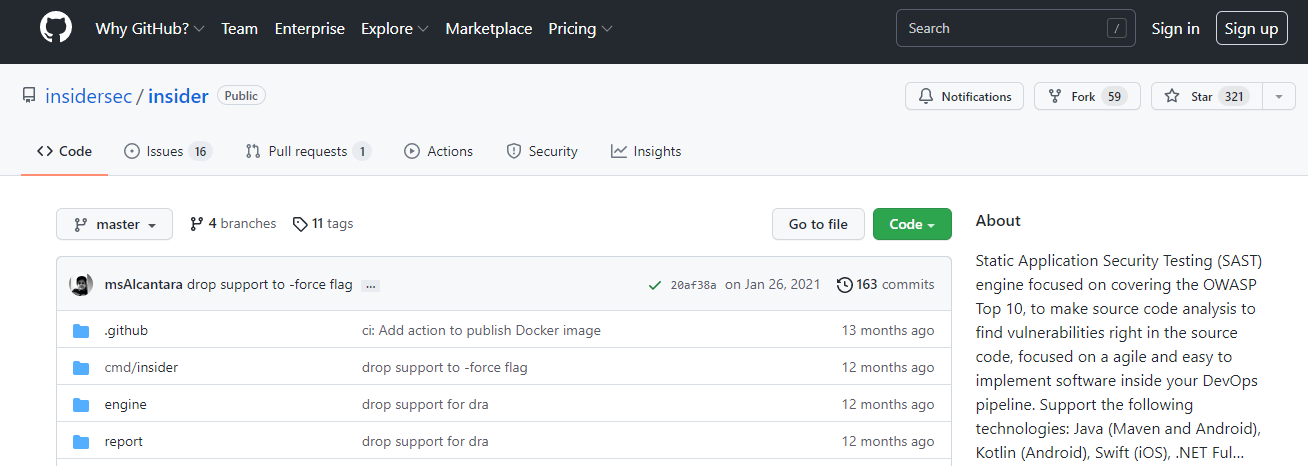The height and width of the screenshot is (466, 1308).
Task: Expand commit details ellipsis
Action: (371, 285)
